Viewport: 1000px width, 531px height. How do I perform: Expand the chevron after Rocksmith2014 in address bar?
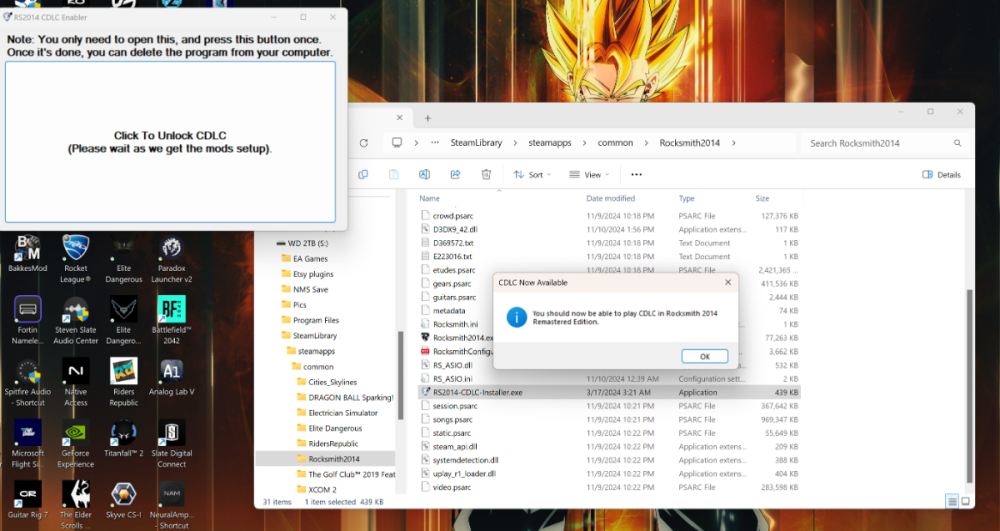point(734,143)
